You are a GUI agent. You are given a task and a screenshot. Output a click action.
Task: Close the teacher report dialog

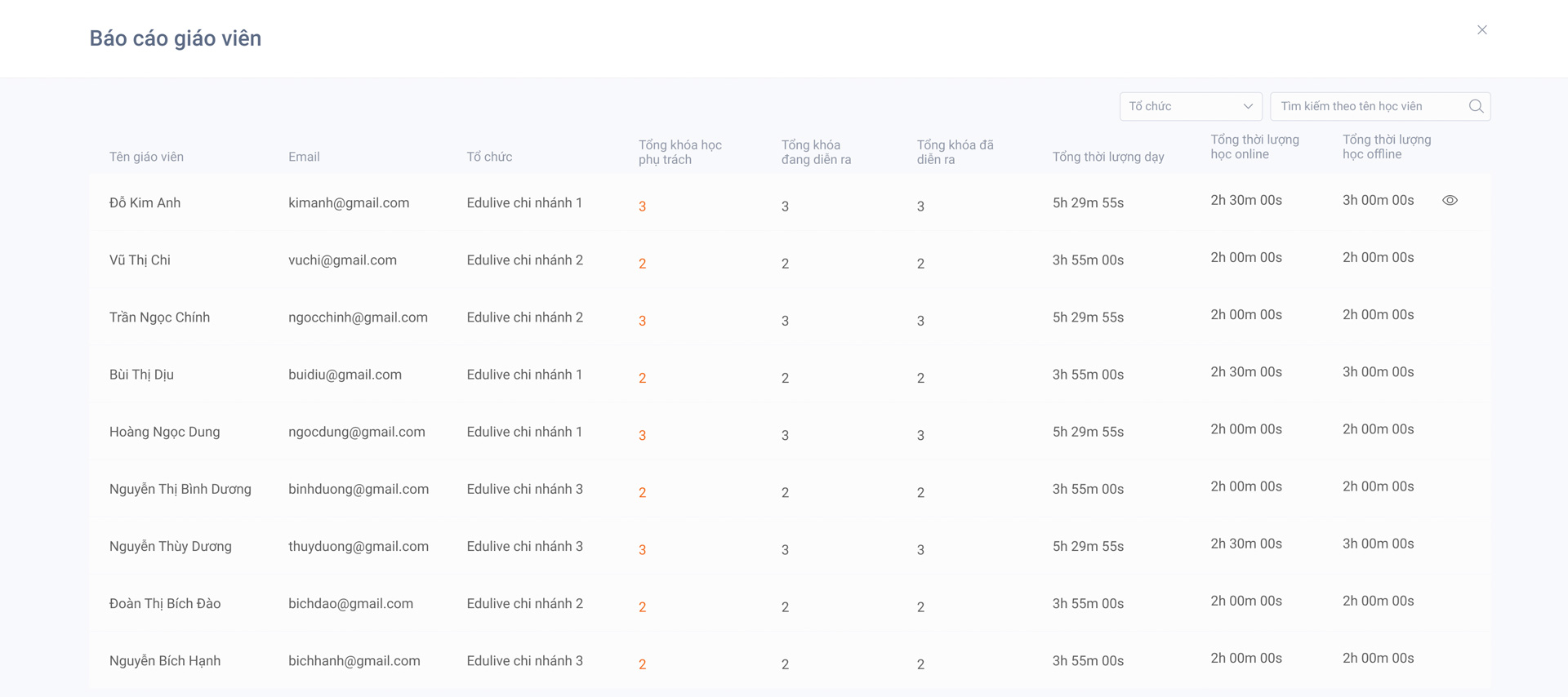click(1481, 30)
